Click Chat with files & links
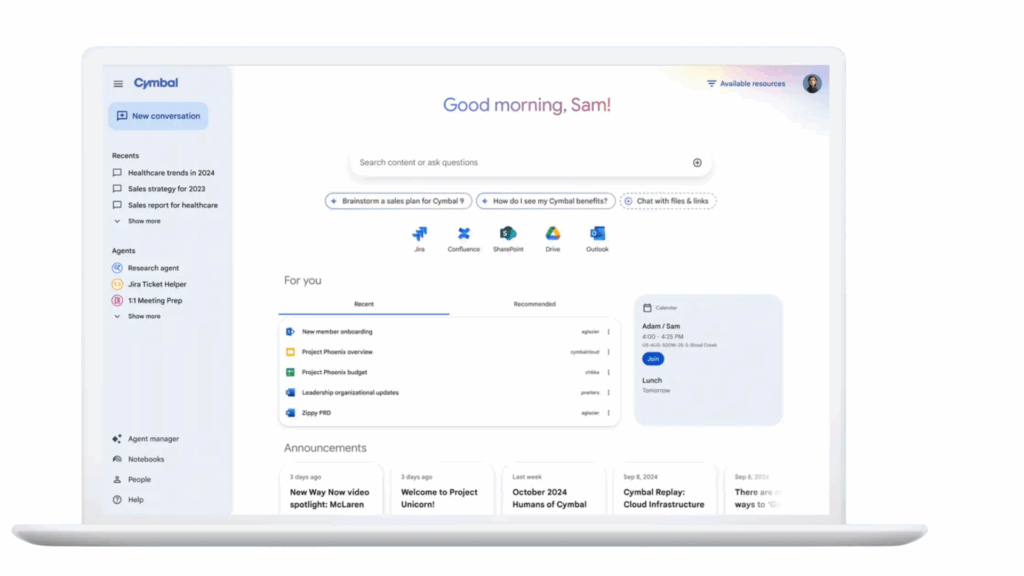This screenshot has width=1024, height=576. coord(667,201)
